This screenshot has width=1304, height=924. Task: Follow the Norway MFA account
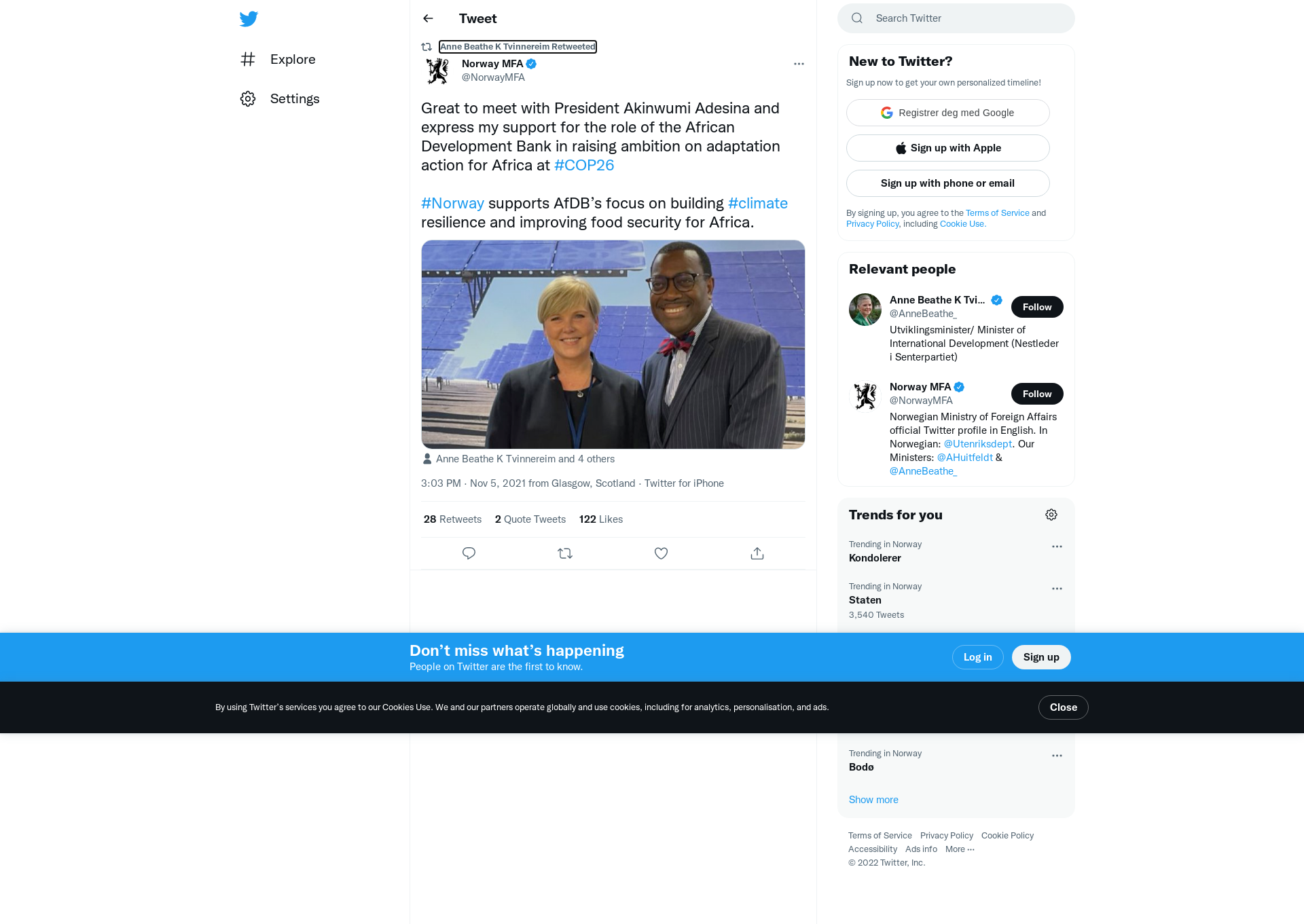1037,394
